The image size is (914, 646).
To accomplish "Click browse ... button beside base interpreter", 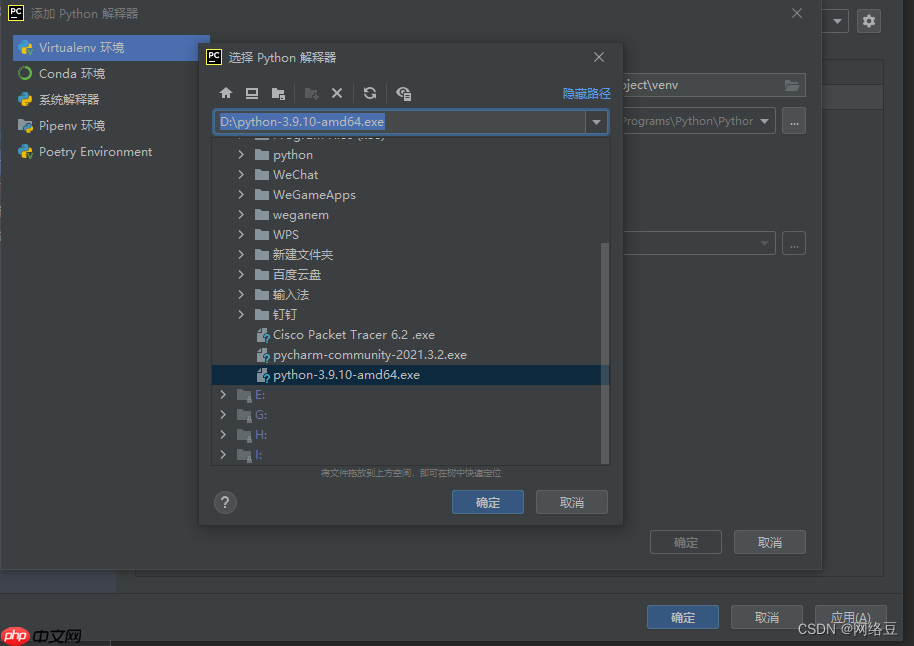I will (794, 121).
